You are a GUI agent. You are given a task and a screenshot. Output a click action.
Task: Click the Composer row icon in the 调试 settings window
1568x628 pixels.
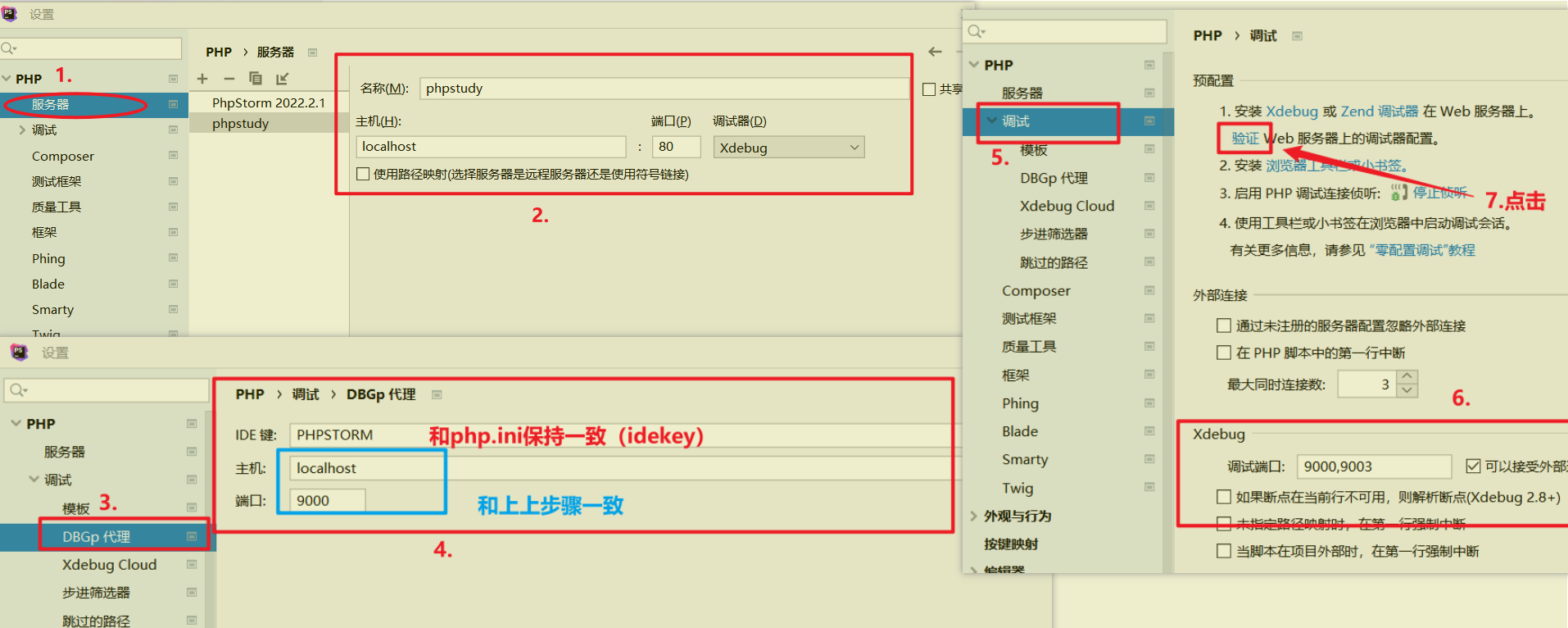tap(1149, 290)
